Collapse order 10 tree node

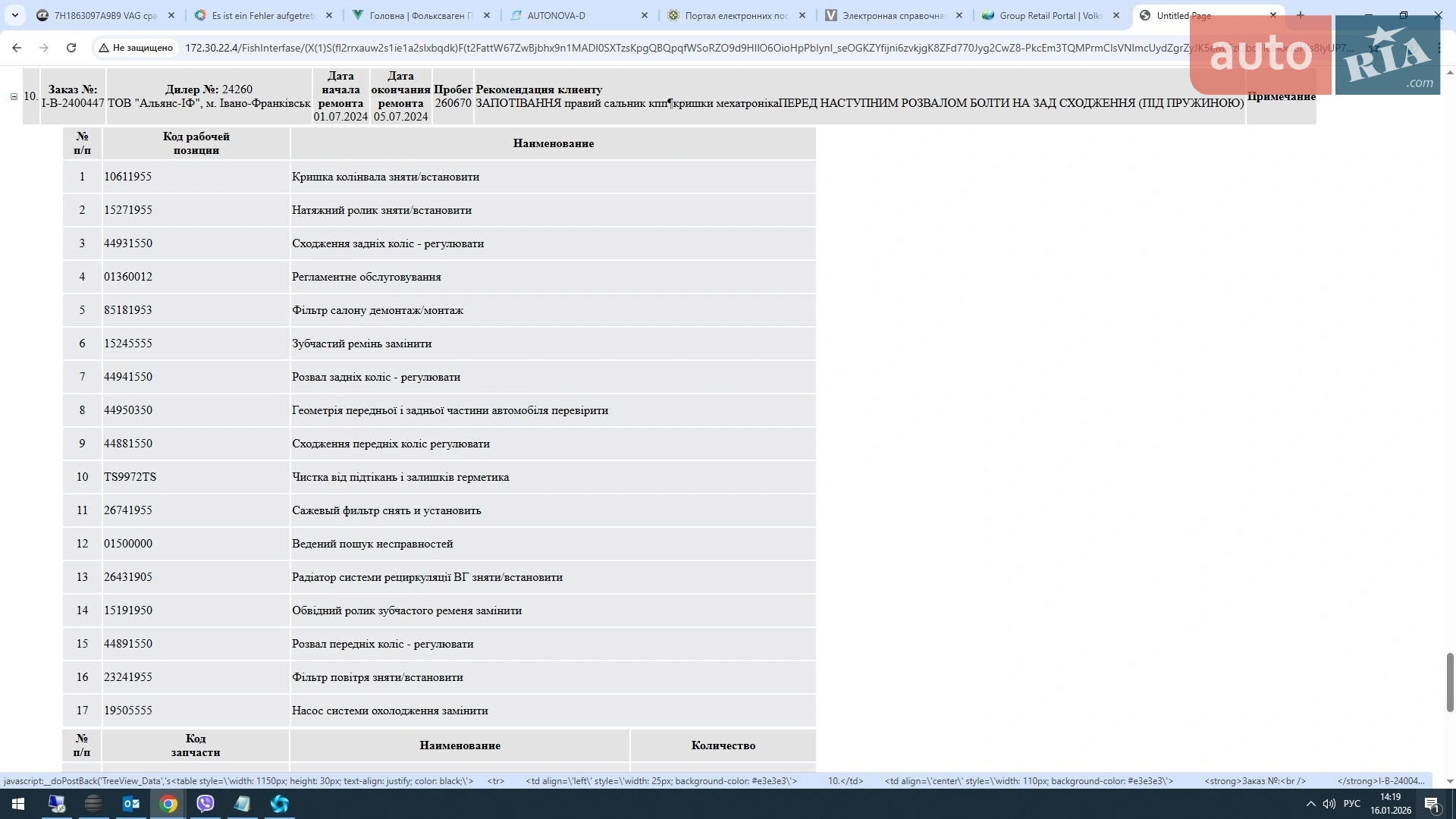coord(14,96)
